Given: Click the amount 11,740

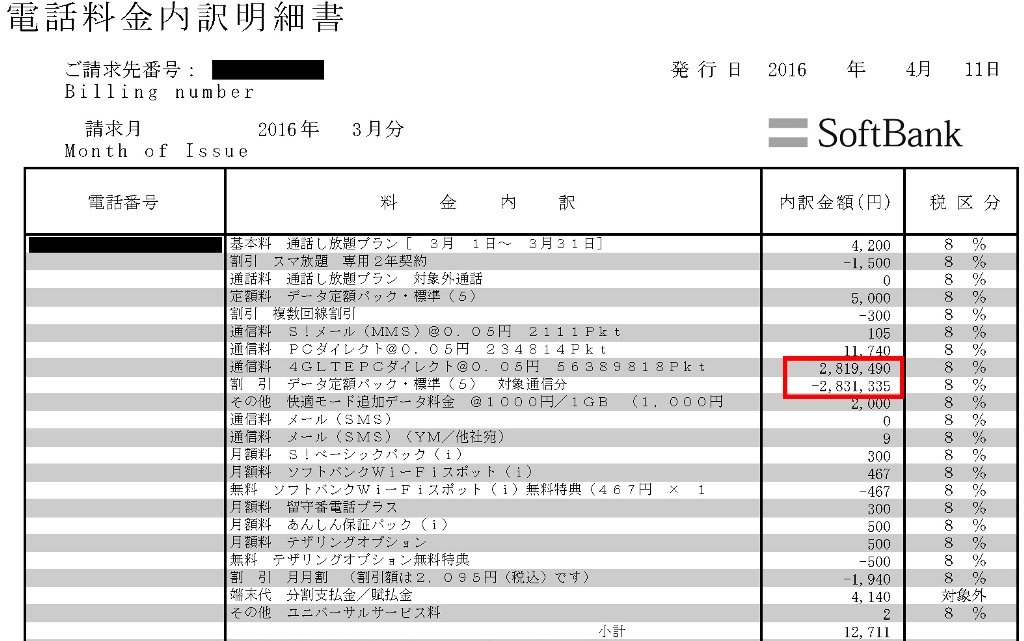Looking at the screenshot, I should [x=867, y=351].
